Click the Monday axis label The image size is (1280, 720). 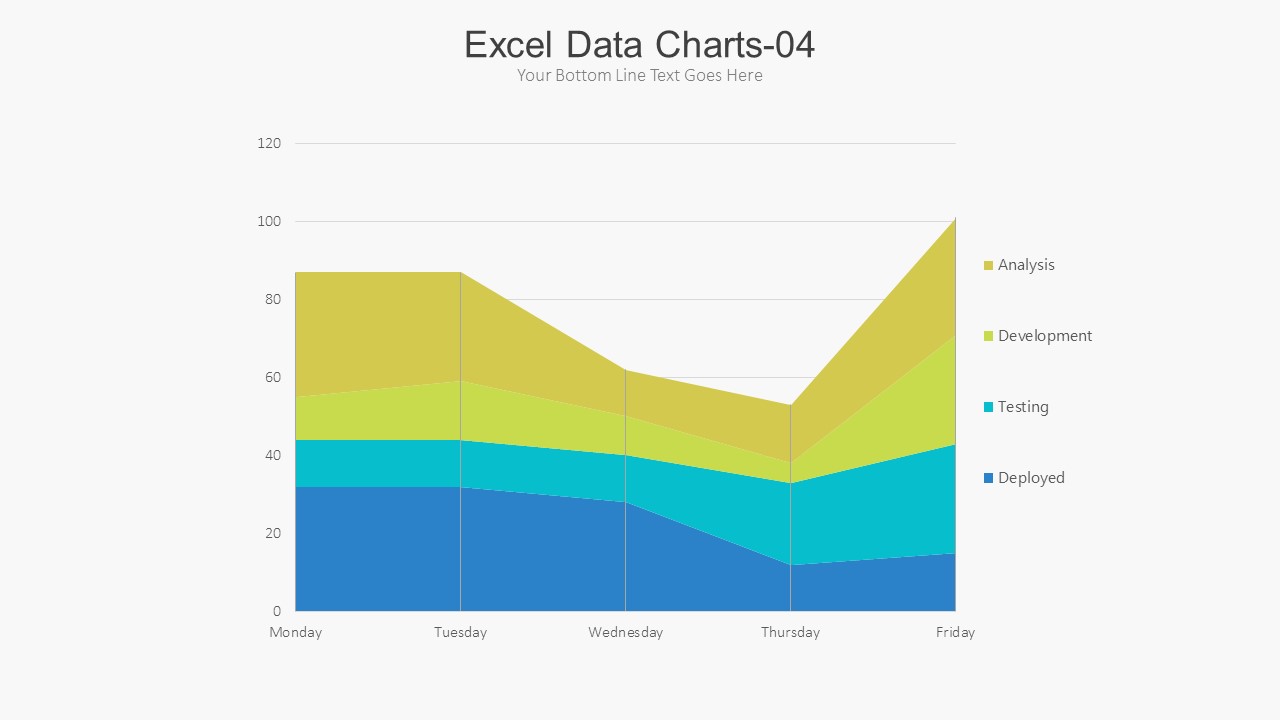[x=296, y=632]
